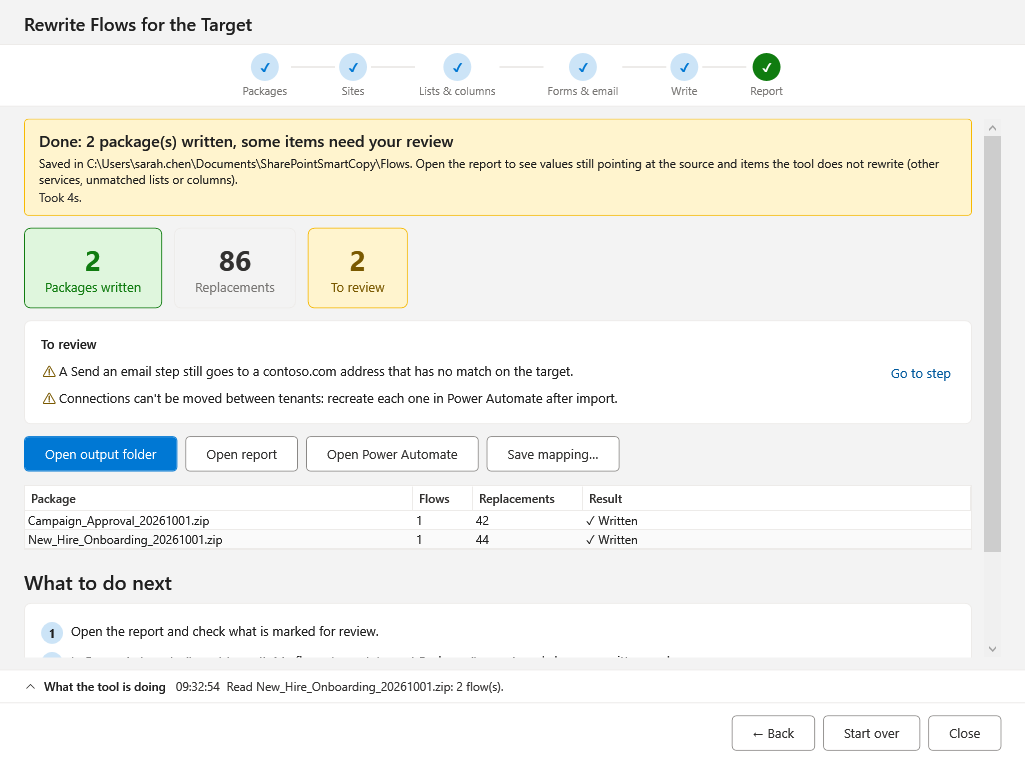
Task: Click the Sites step checkmark circle
Action: tap(353, 67)
